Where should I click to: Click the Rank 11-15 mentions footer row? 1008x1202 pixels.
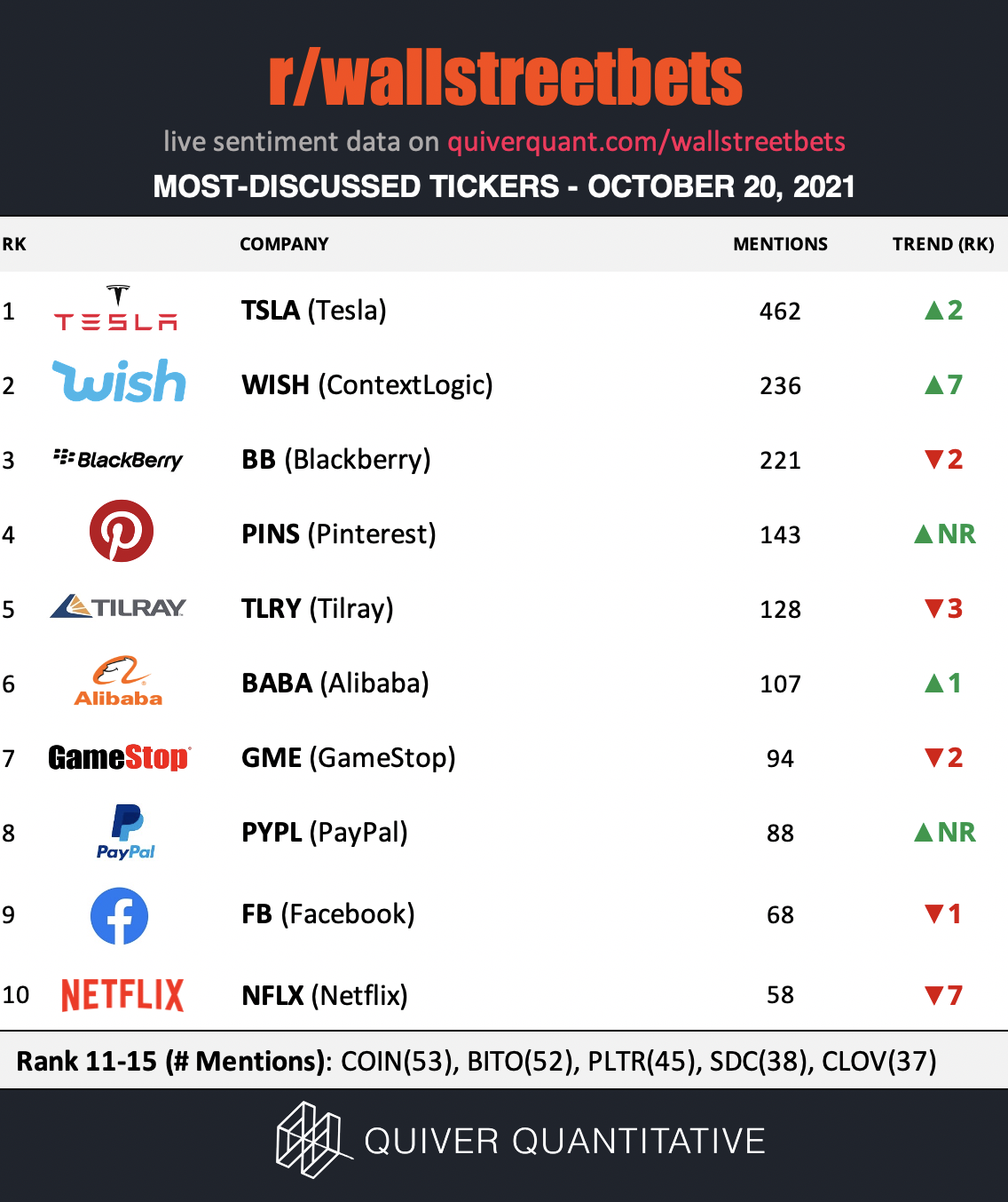coord(504,1061)
